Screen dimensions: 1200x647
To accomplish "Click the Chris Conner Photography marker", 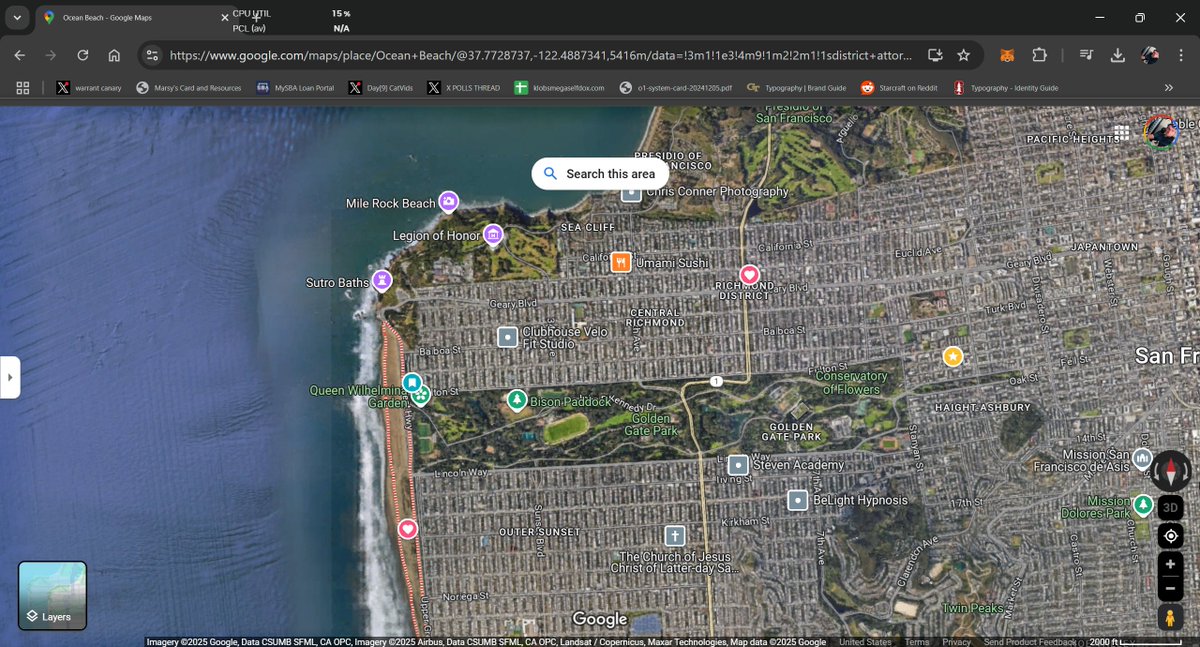I will click(x=631, y=192).
